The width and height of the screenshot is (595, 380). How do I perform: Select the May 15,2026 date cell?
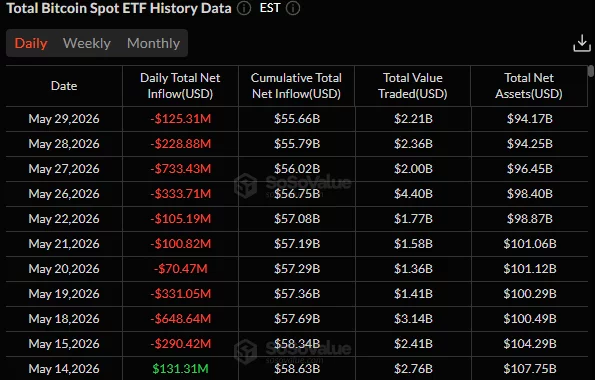coord(64,344)
